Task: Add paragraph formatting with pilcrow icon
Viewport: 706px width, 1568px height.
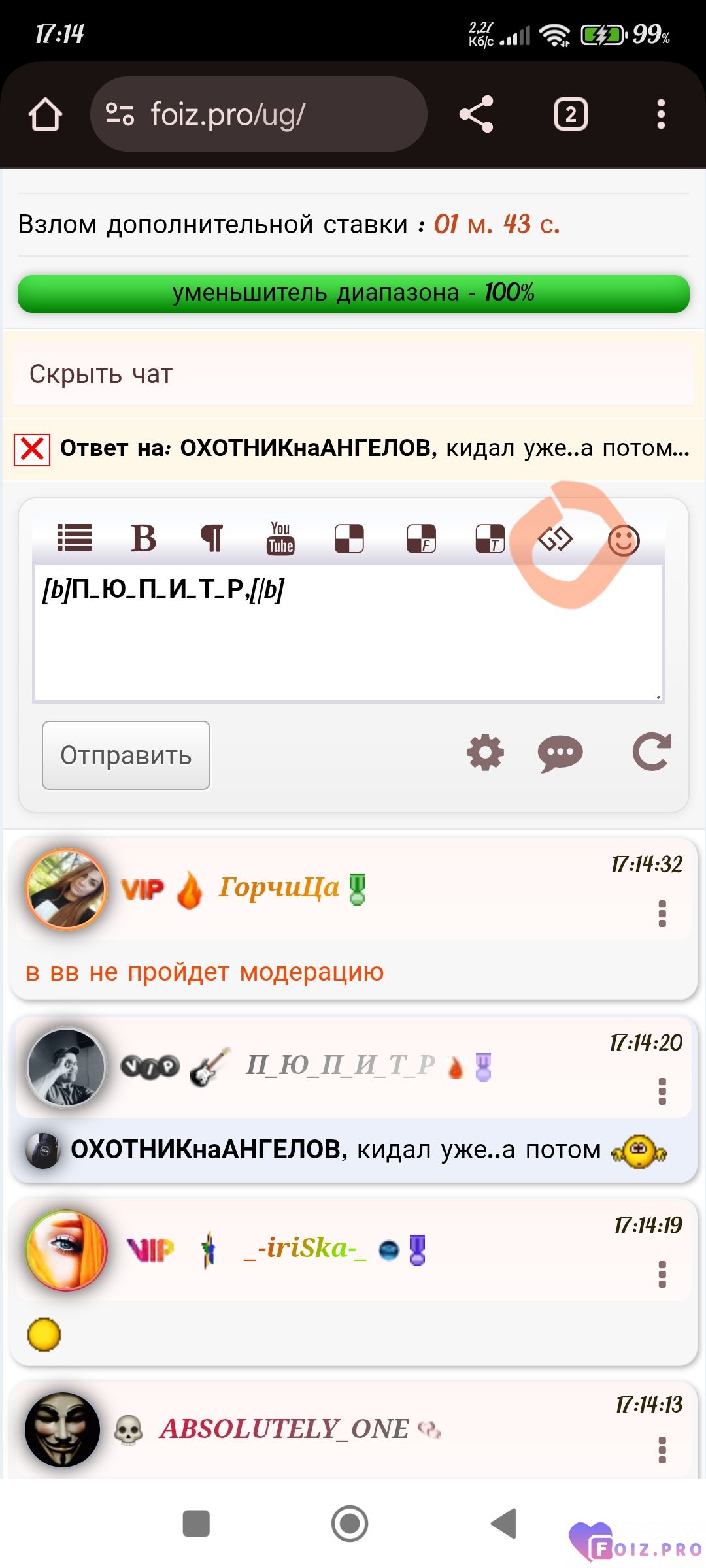Action: point(211,539)
